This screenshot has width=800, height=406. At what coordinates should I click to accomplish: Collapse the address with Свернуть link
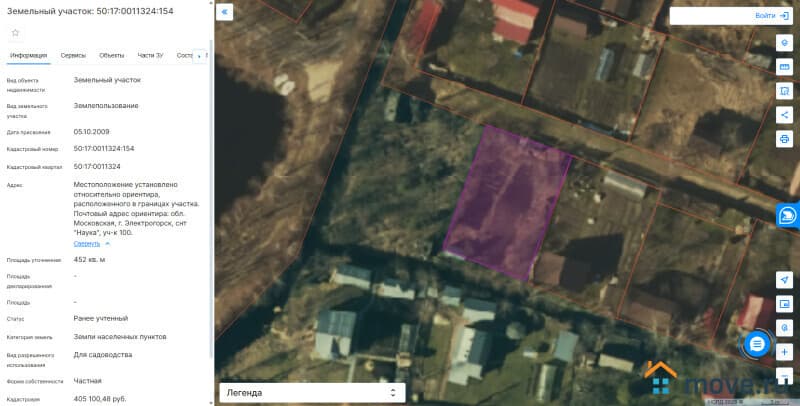coord(92,243)
